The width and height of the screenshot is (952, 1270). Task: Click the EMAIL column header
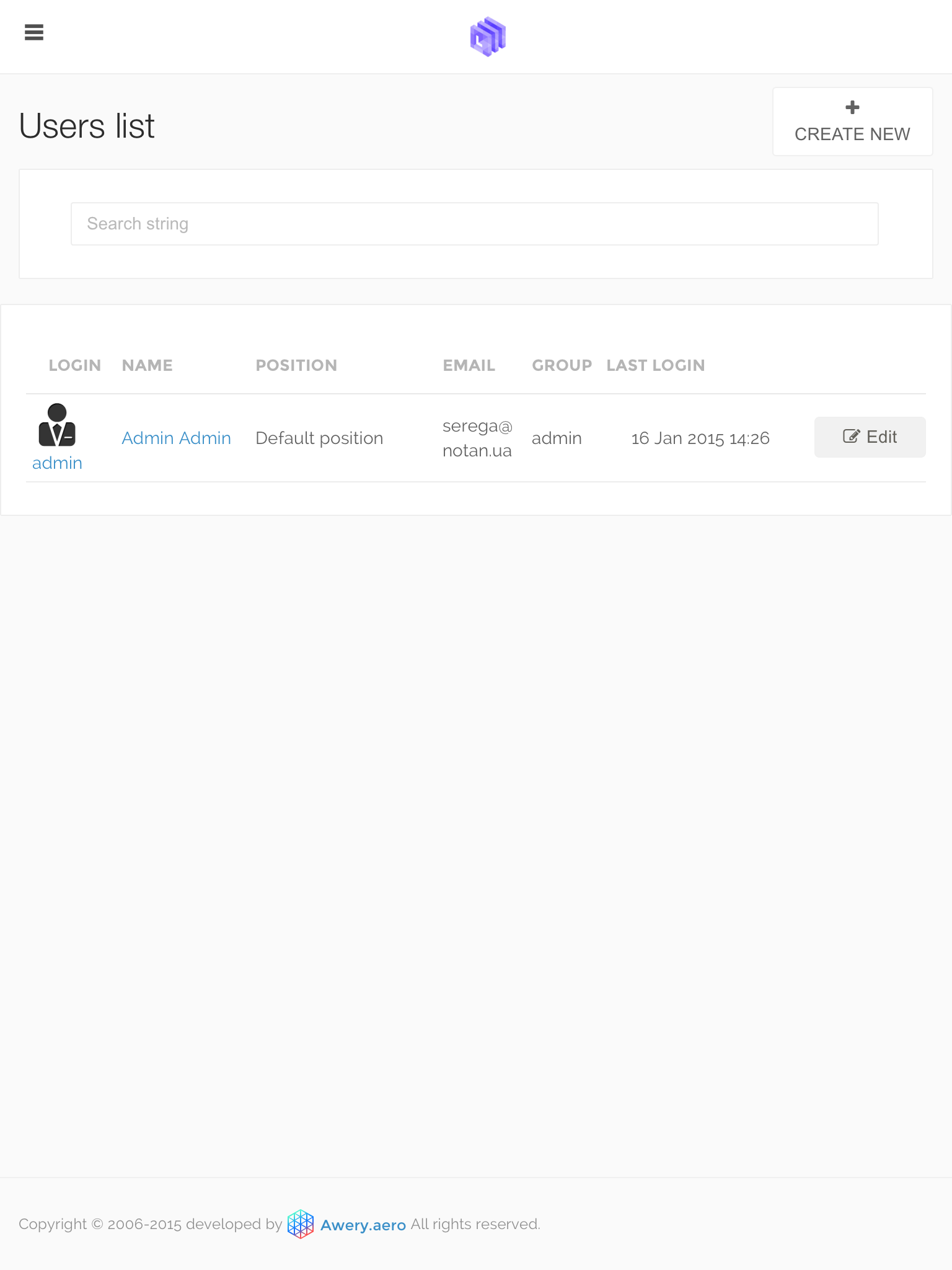pos(469,365)
